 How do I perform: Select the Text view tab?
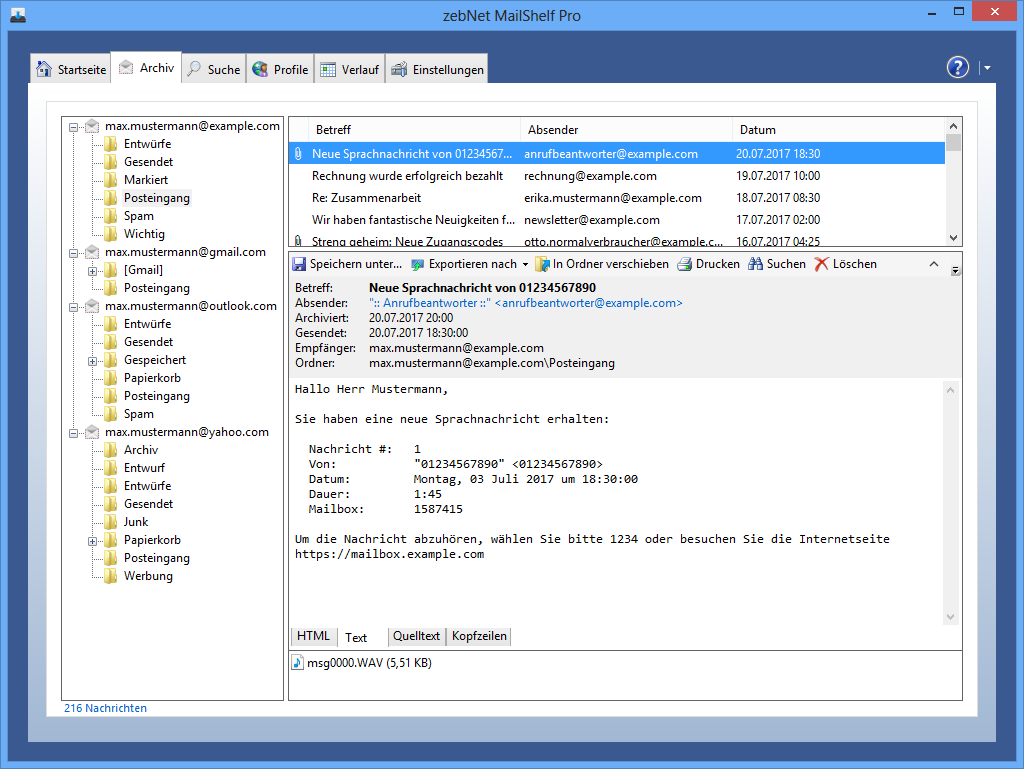pos(356,637)
